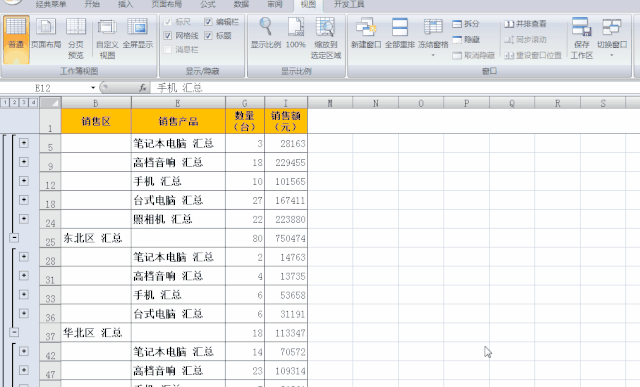Open the 插入 (Insert) tab
Screen dimensions: 640x387
point(125,4)
